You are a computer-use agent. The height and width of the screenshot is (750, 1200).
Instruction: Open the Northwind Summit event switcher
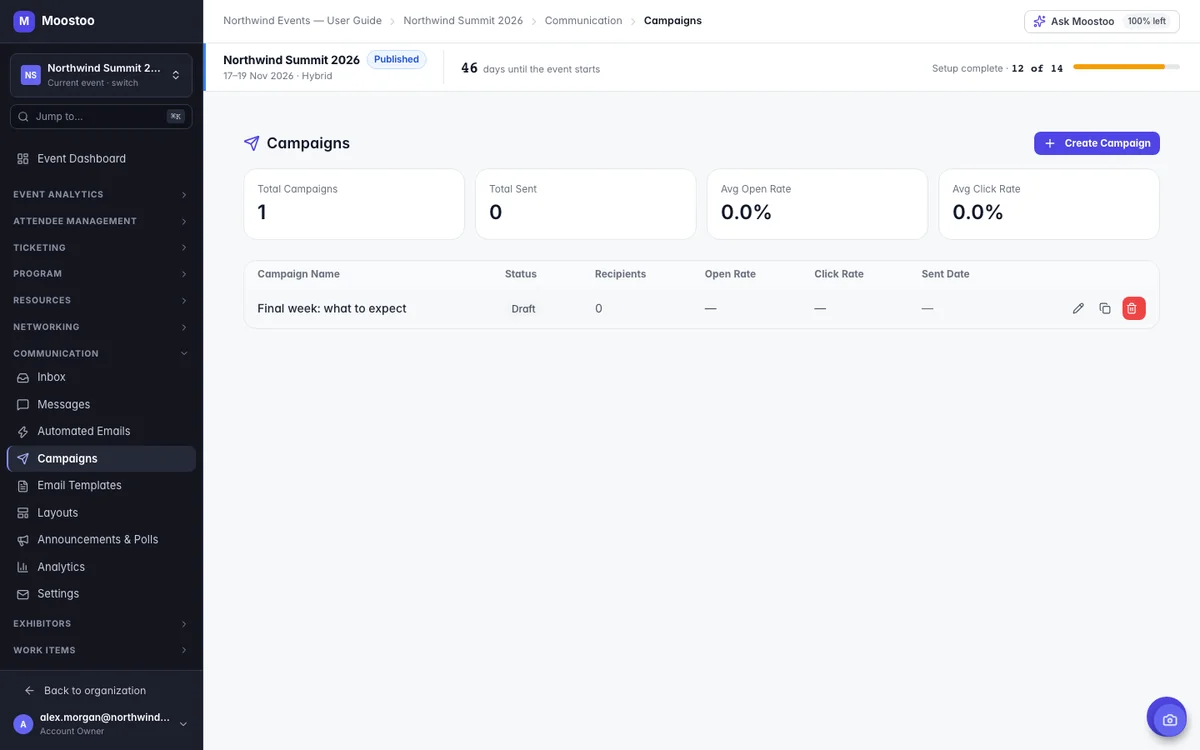coord(101,75)
